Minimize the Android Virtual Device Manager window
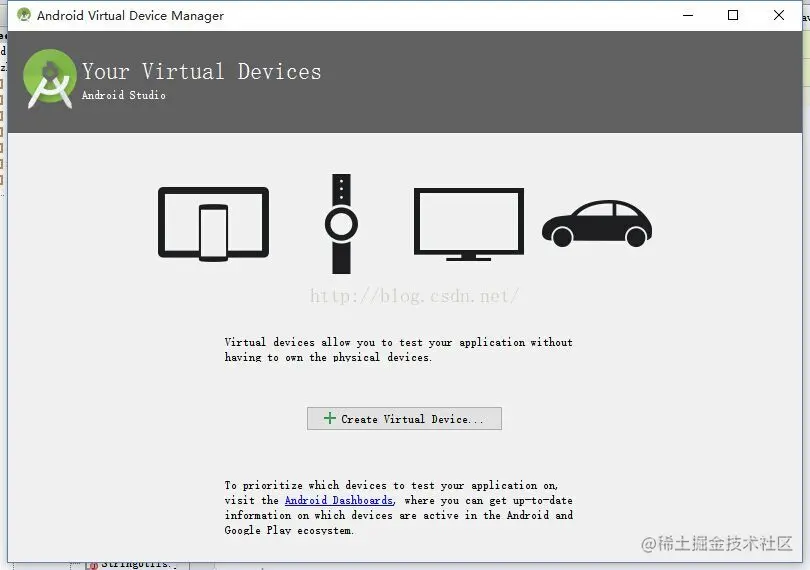The width and height of the screenshot is (810, 570). click(688, 15)
